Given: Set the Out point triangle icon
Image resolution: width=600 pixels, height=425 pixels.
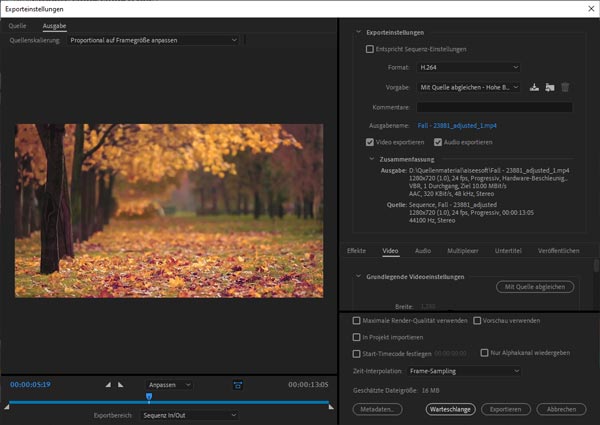Looking at the screenshot, I should tap(121, 384).
